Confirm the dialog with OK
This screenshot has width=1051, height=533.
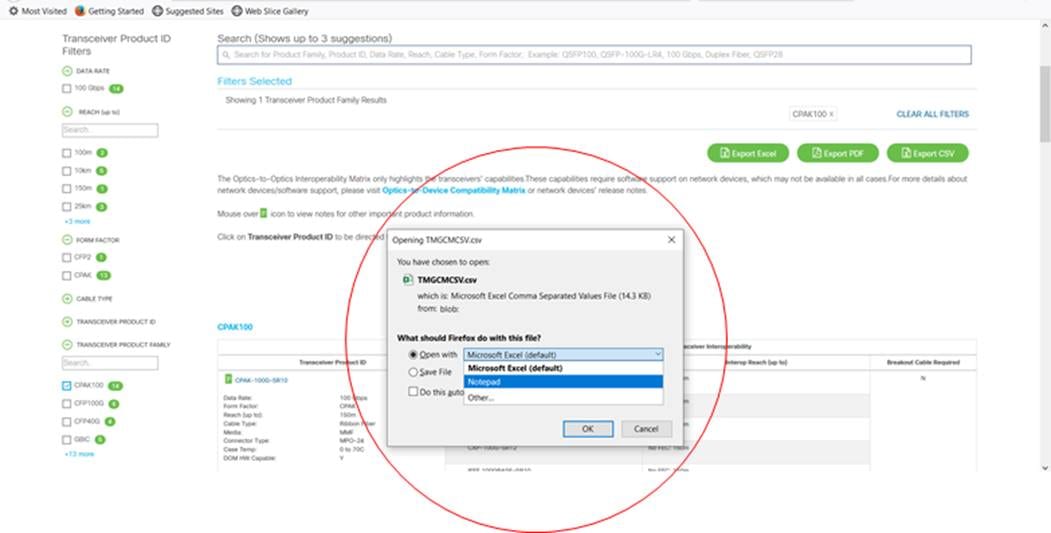point(588,429)
